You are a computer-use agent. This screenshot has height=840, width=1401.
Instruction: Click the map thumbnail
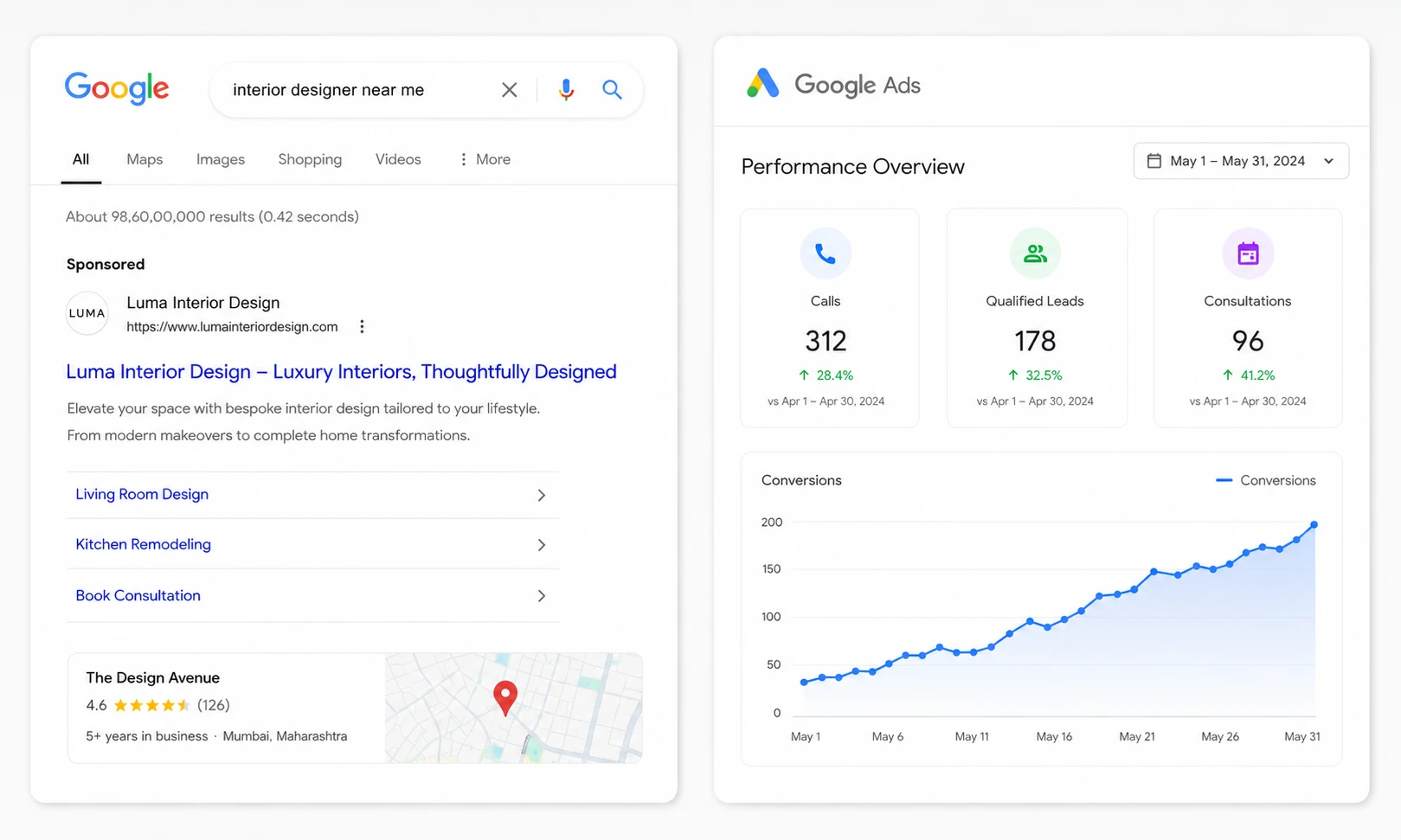pos(514,708)
